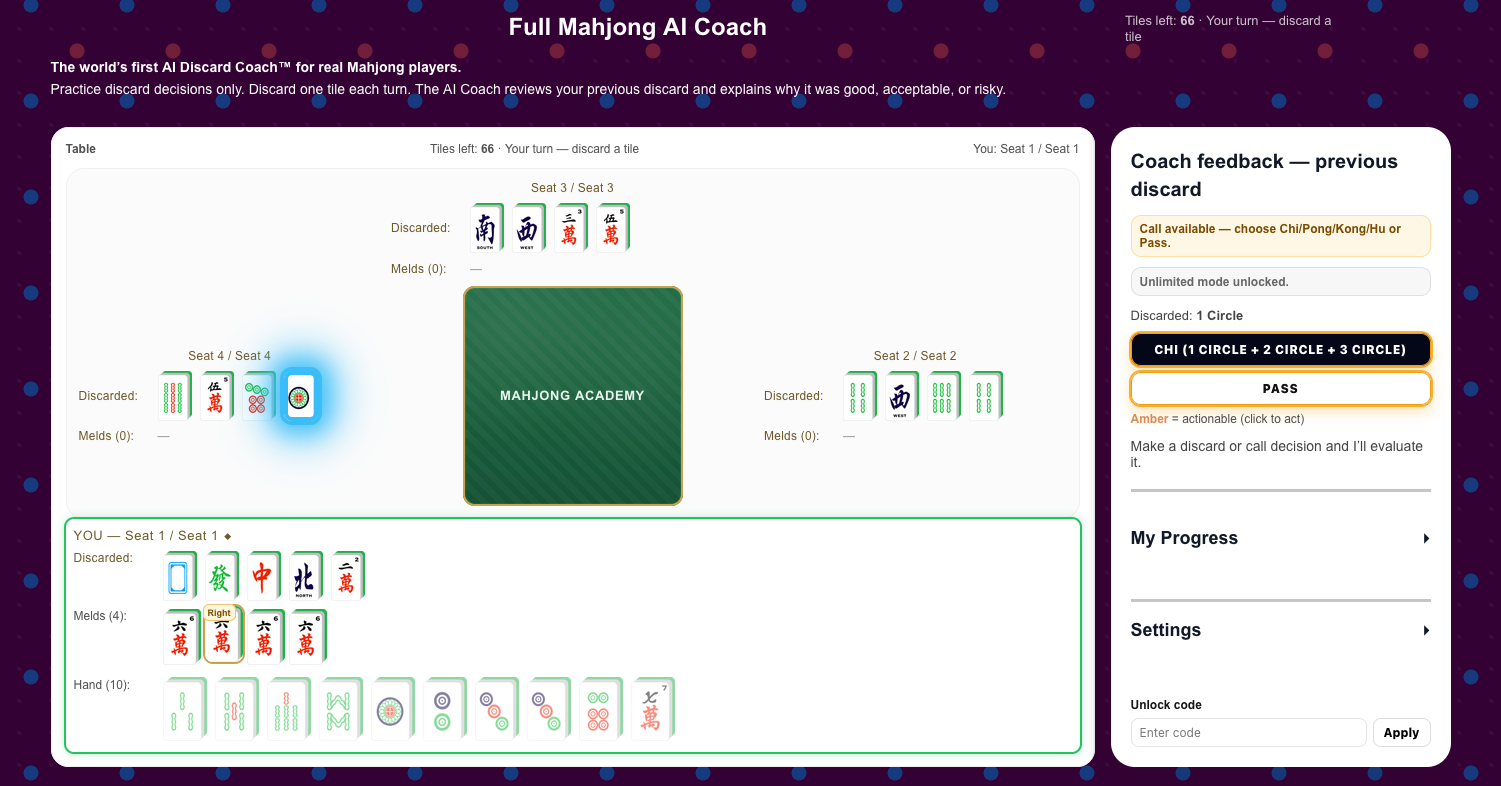1501x786 pixels.
Task: Focus the Enter code input field
Action: [1248, 733]
